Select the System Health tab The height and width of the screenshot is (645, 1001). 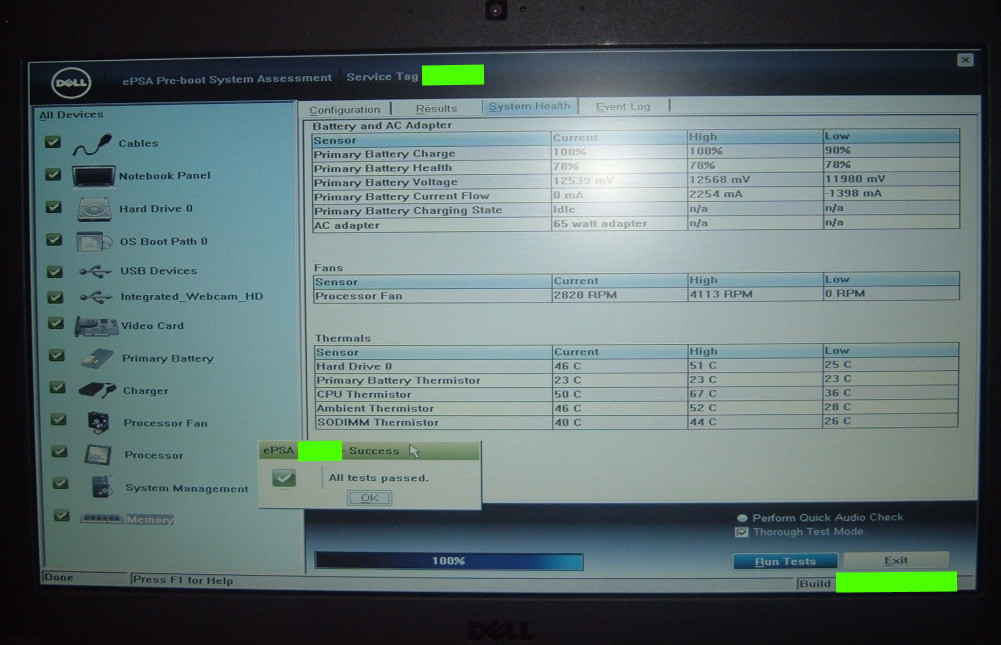529,106
